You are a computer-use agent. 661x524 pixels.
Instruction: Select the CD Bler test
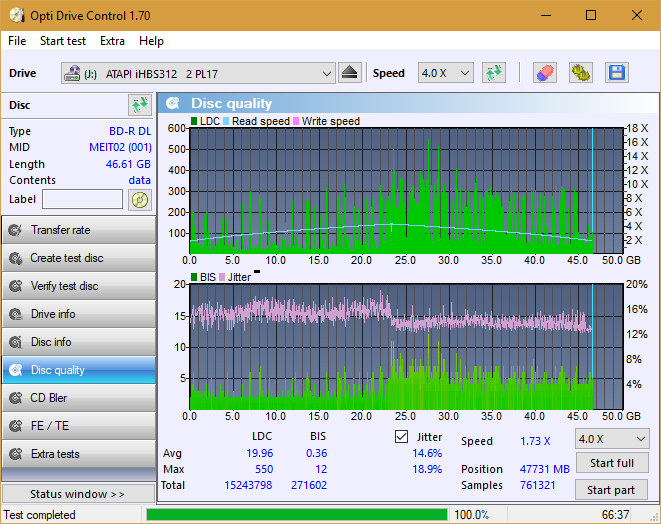[x=79, y=398]
